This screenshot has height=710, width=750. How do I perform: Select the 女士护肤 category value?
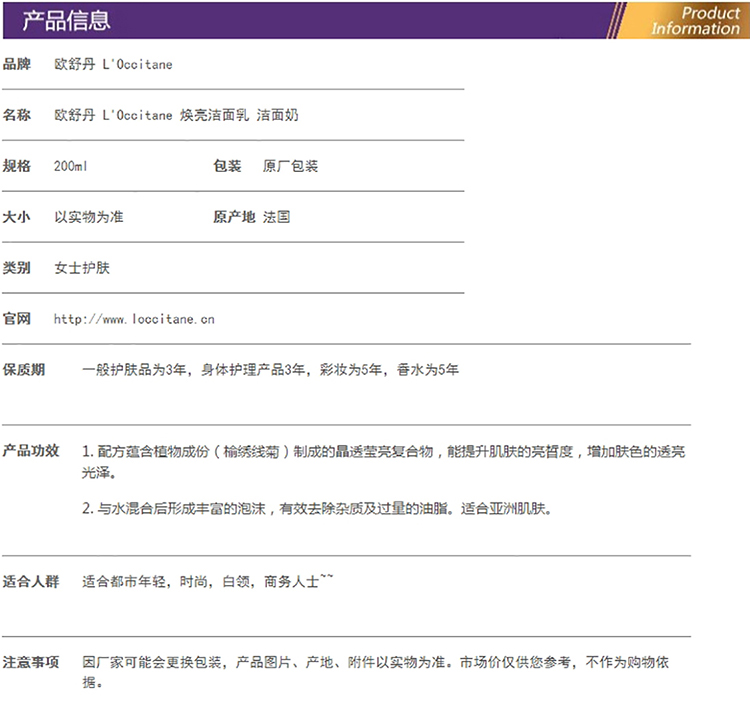(82, 268)
